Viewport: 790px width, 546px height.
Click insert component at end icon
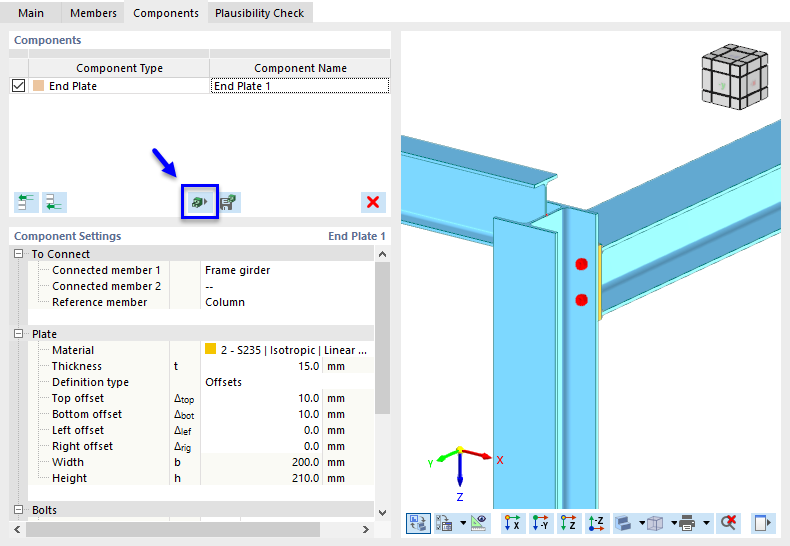tap(54, 202)
